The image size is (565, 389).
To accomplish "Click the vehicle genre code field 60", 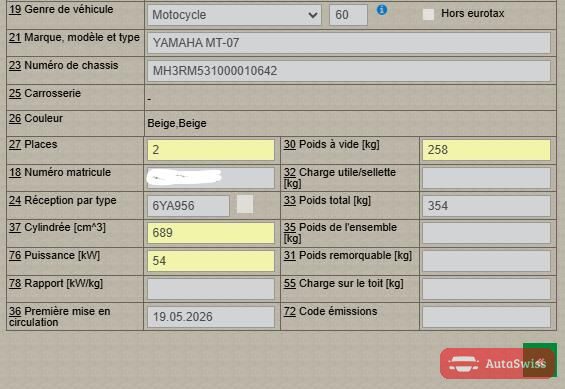I will (x=348, y=15).
